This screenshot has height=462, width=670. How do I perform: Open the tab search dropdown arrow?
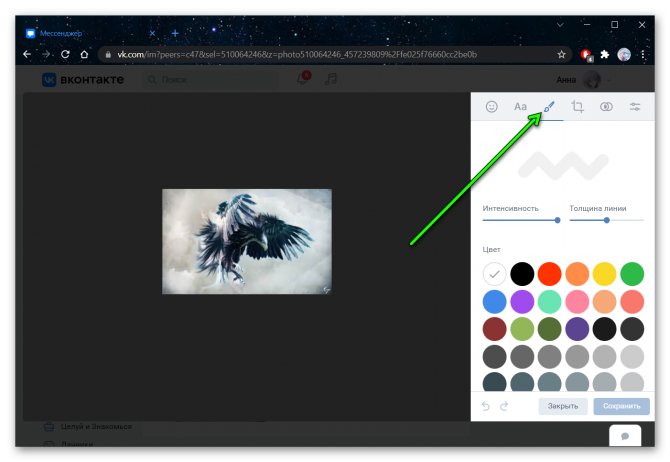pos(560,25)
